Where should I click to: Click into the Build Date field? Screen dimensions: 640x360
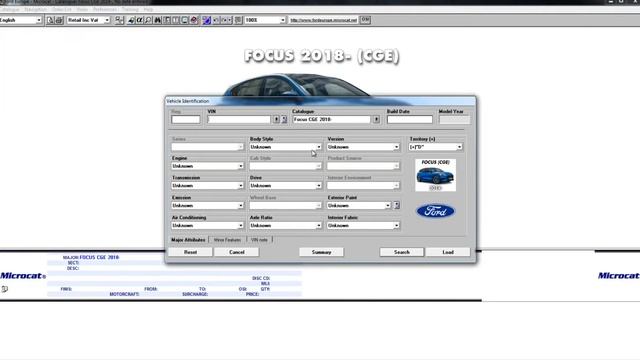tap(409, 119)
